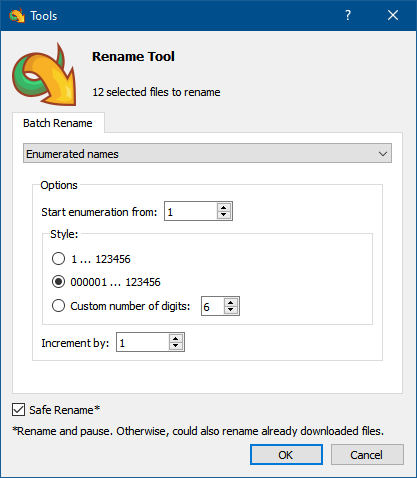Increase the custom number of digits
Image resolution: width=417 pixels, height=478 pixels.
point(231,302)
